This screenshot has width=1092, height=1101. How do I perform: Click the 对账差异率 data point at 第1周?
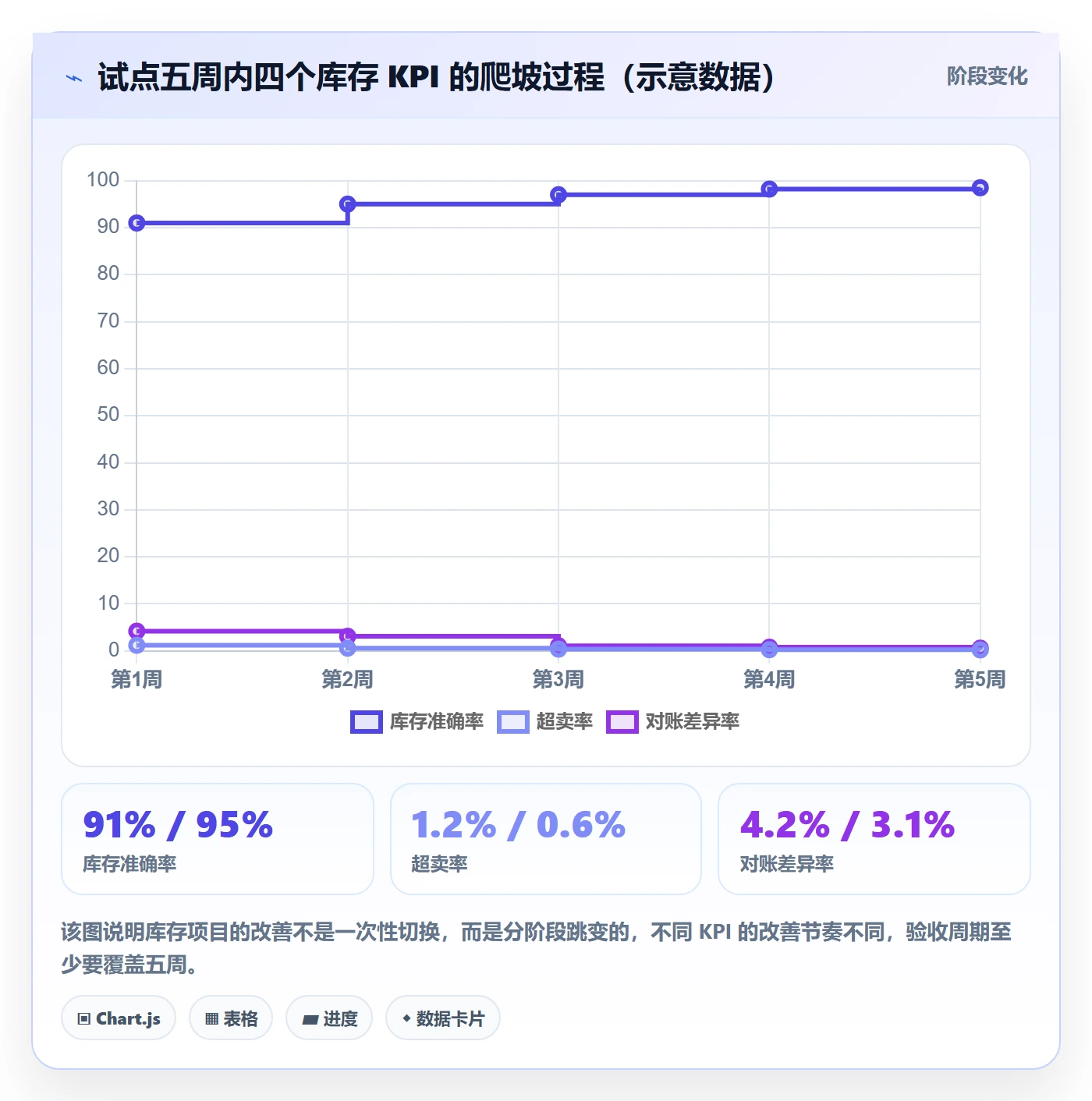pos(136,631)
